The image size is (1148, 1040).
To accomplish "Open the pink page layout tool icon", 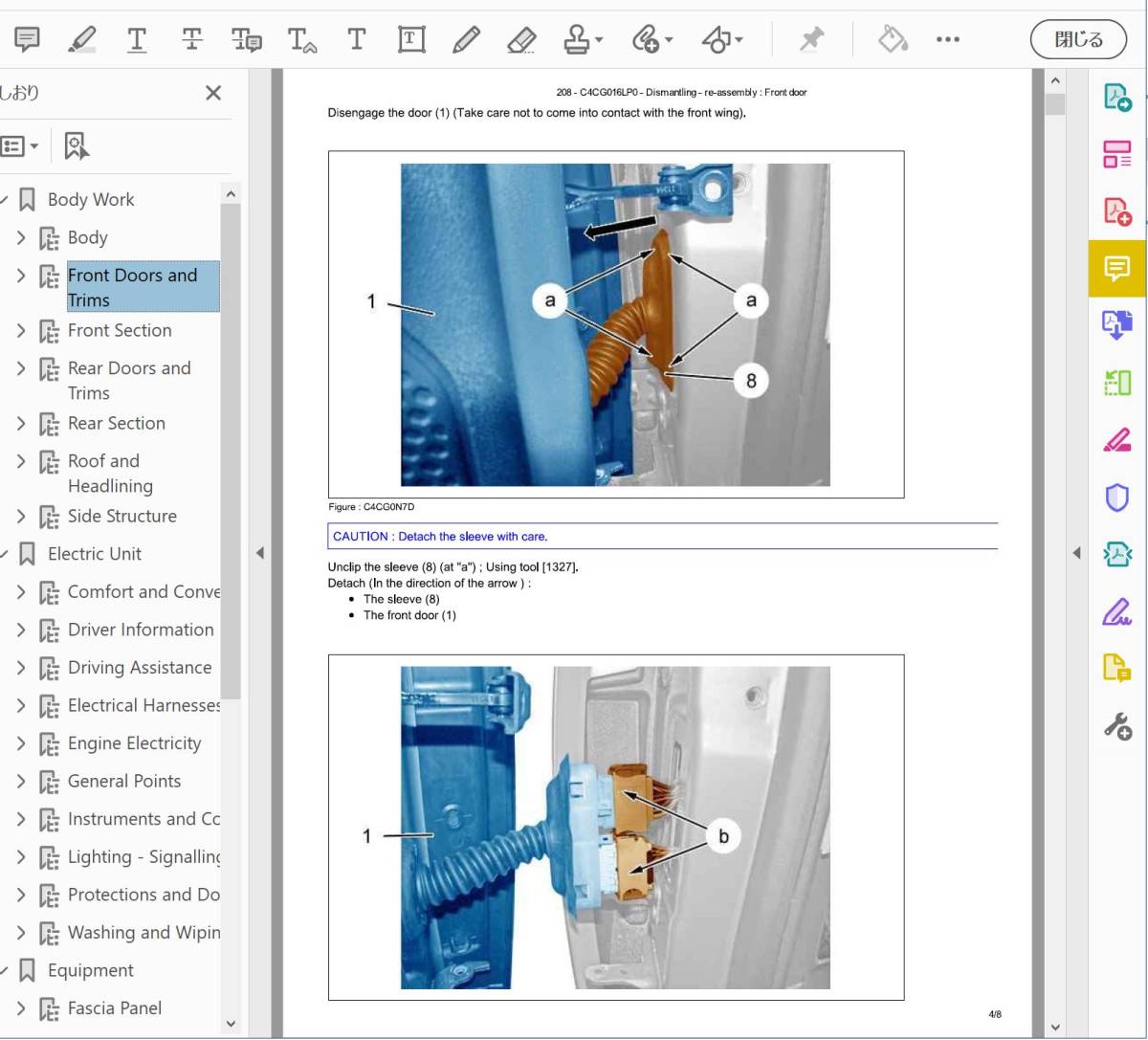I will (x=1117, y=154).
